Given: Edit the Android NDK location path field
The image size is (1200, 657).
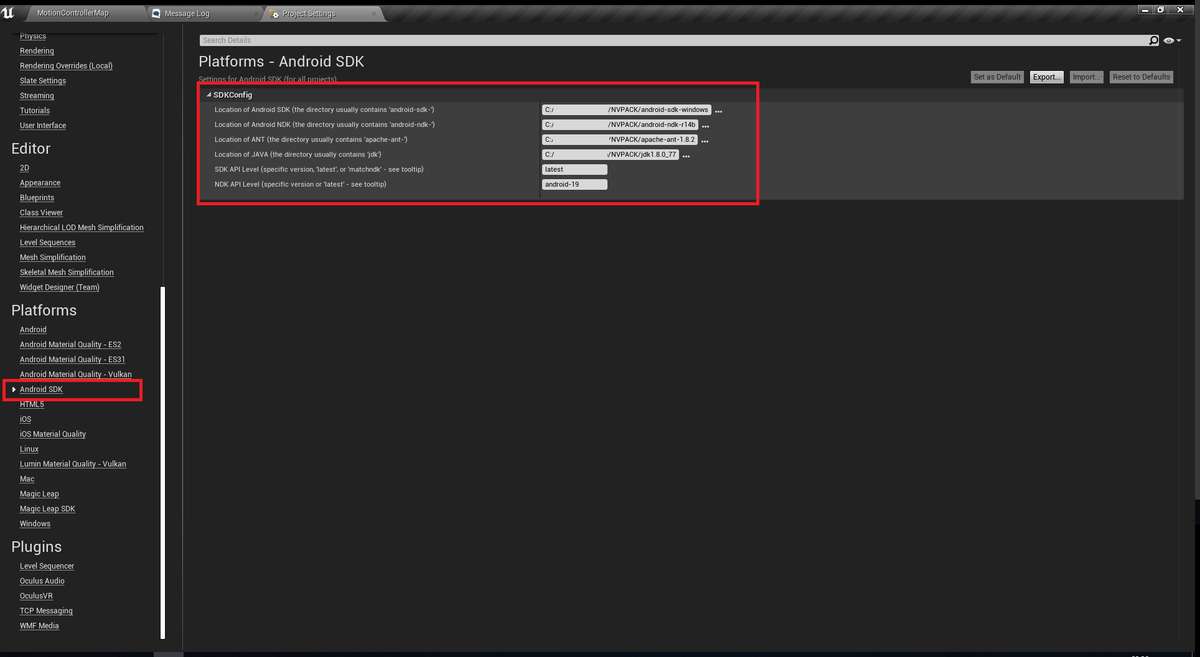Looking at the screenshot, I should click(x=620, y=125).
